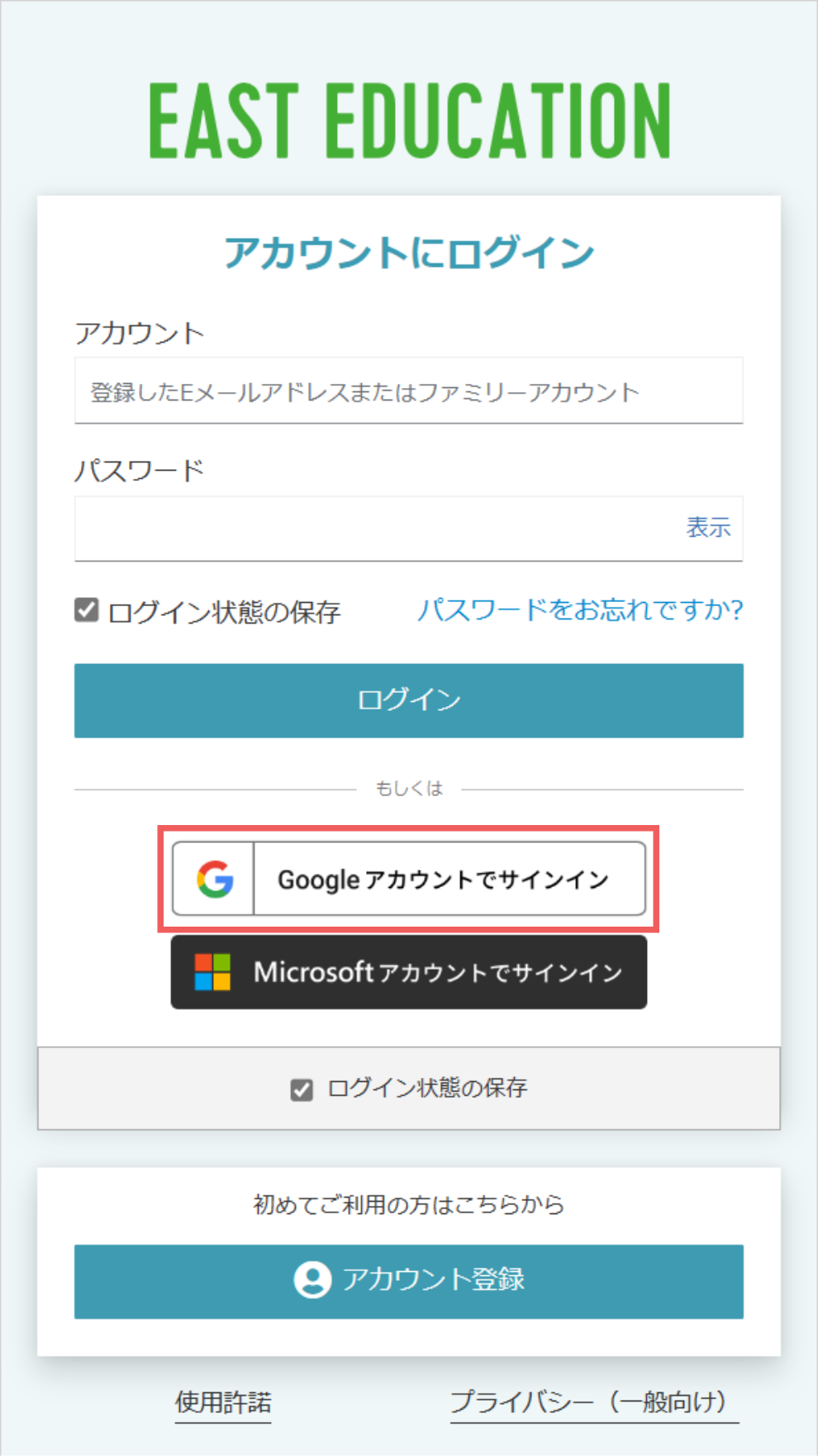This screenshot has width=818, height=1456.
Task: Click the user avatar icon on アカウント登録
Action: 312,1279
